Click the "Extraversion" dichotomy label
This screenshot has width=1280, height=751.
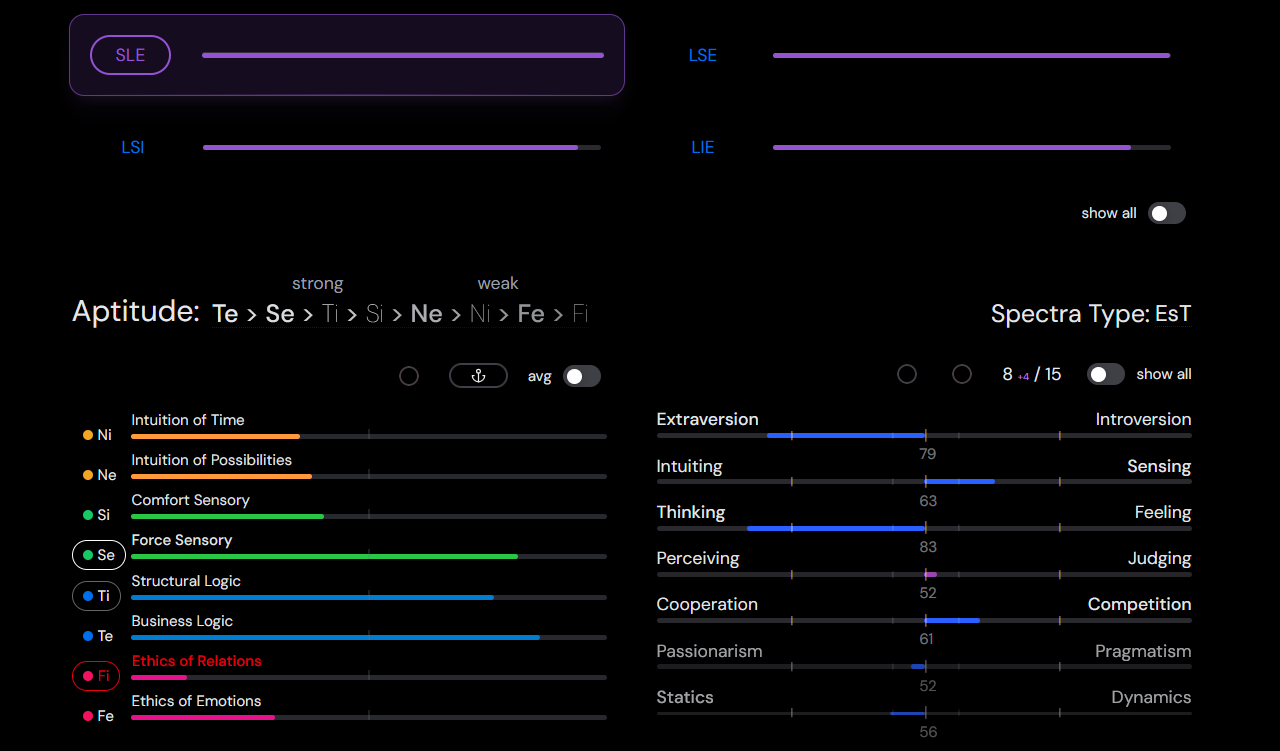(x=708, y=419)
